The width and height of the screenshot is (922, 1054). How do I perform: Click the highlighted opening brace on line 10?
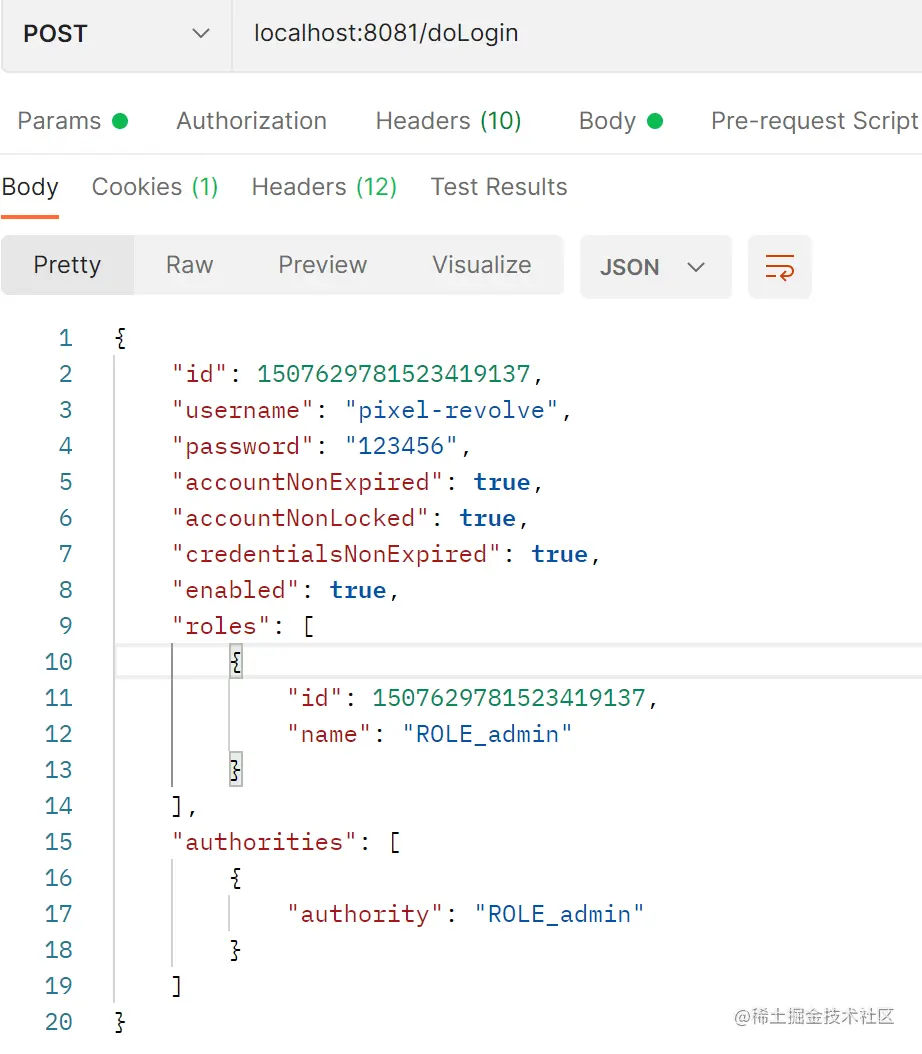pos(236,662)
